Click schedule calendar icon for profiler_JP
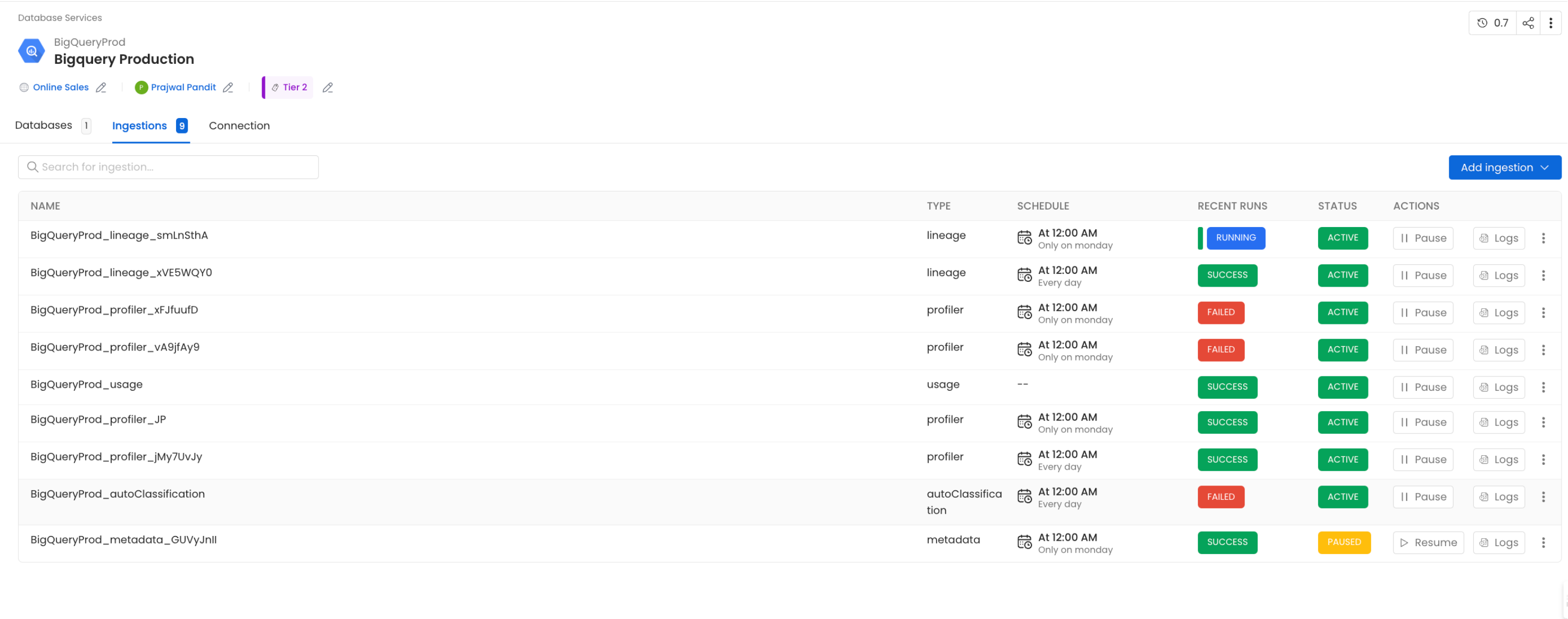 coord(1024,421)
